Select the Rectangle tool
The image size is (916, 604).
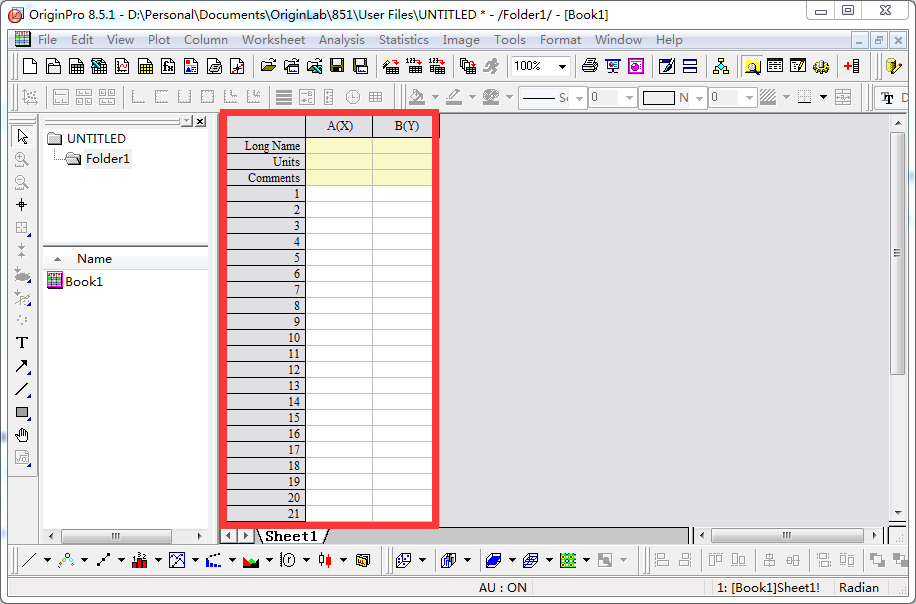[22, 412]
